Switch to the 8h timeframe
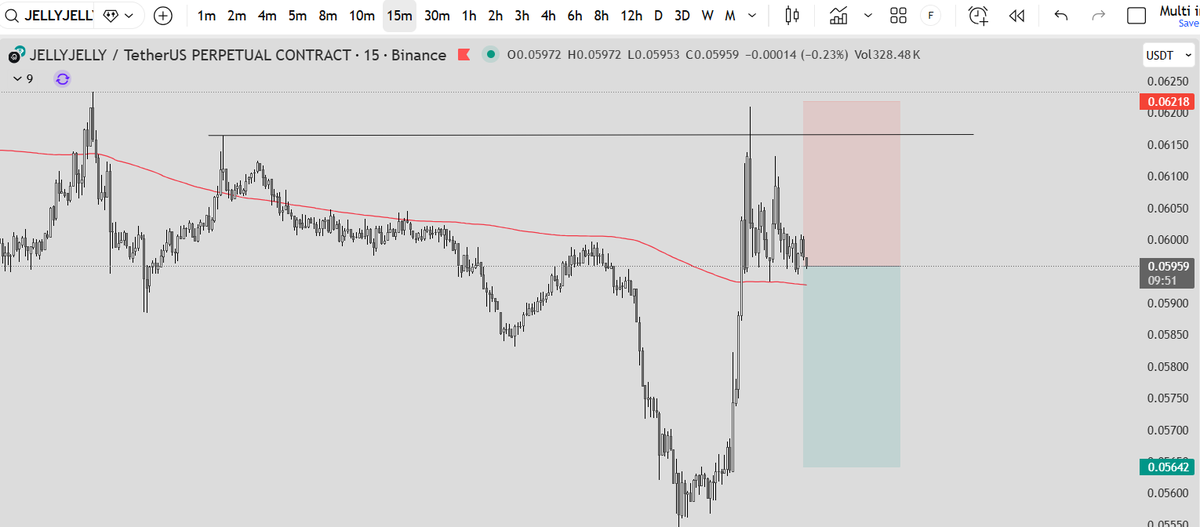 click(x=601, y=16)
